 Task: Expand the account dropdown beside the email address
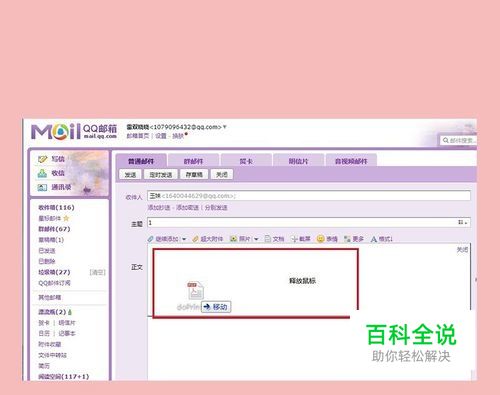click(x=225, y=127)
